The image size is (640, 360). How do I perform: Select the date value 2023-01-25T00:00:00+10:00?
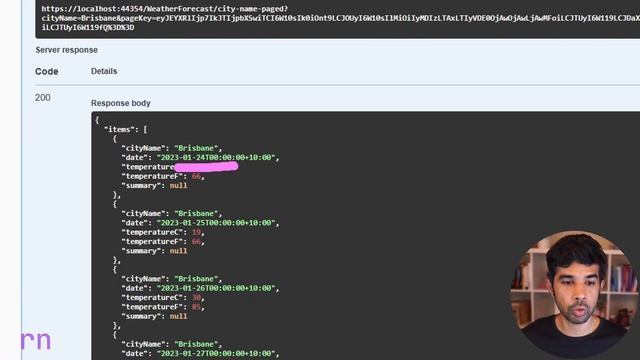pyautogui.click(x=216, y=223)
